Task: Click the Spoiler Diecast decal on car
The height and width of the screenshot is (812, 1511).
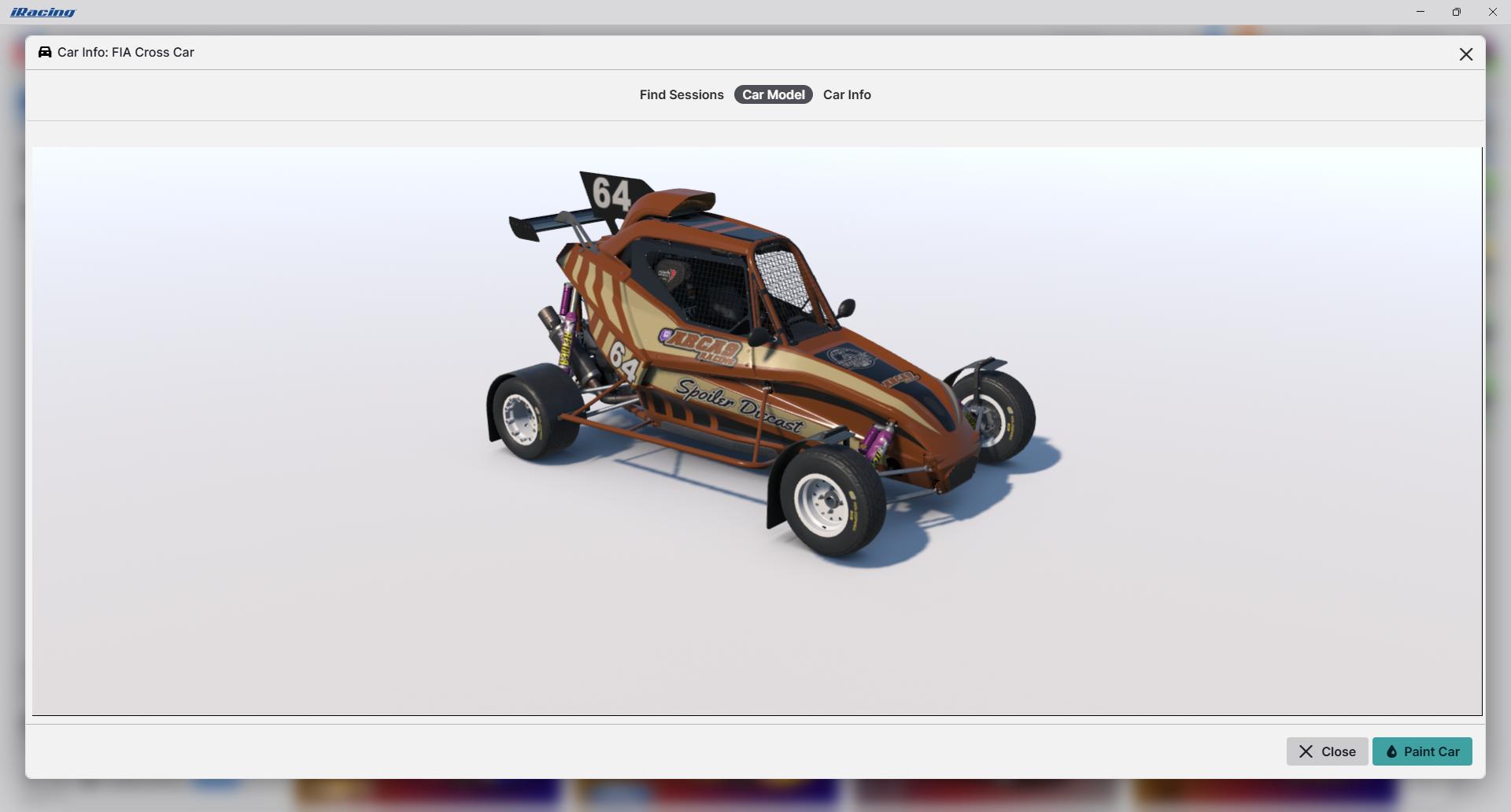Action: (x=738, y=406)
